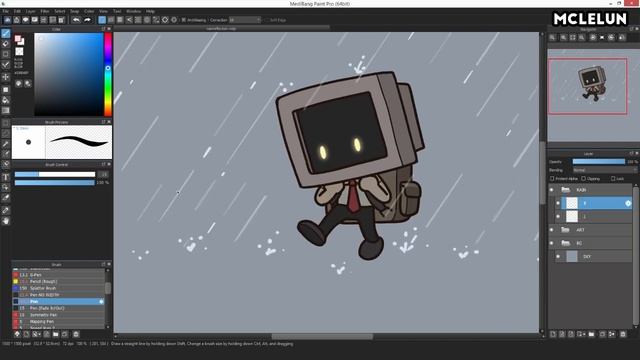The image size is (640, 360).
Task: Choose the Pen (Fade In/Out) brush
Action: [59, 308]
